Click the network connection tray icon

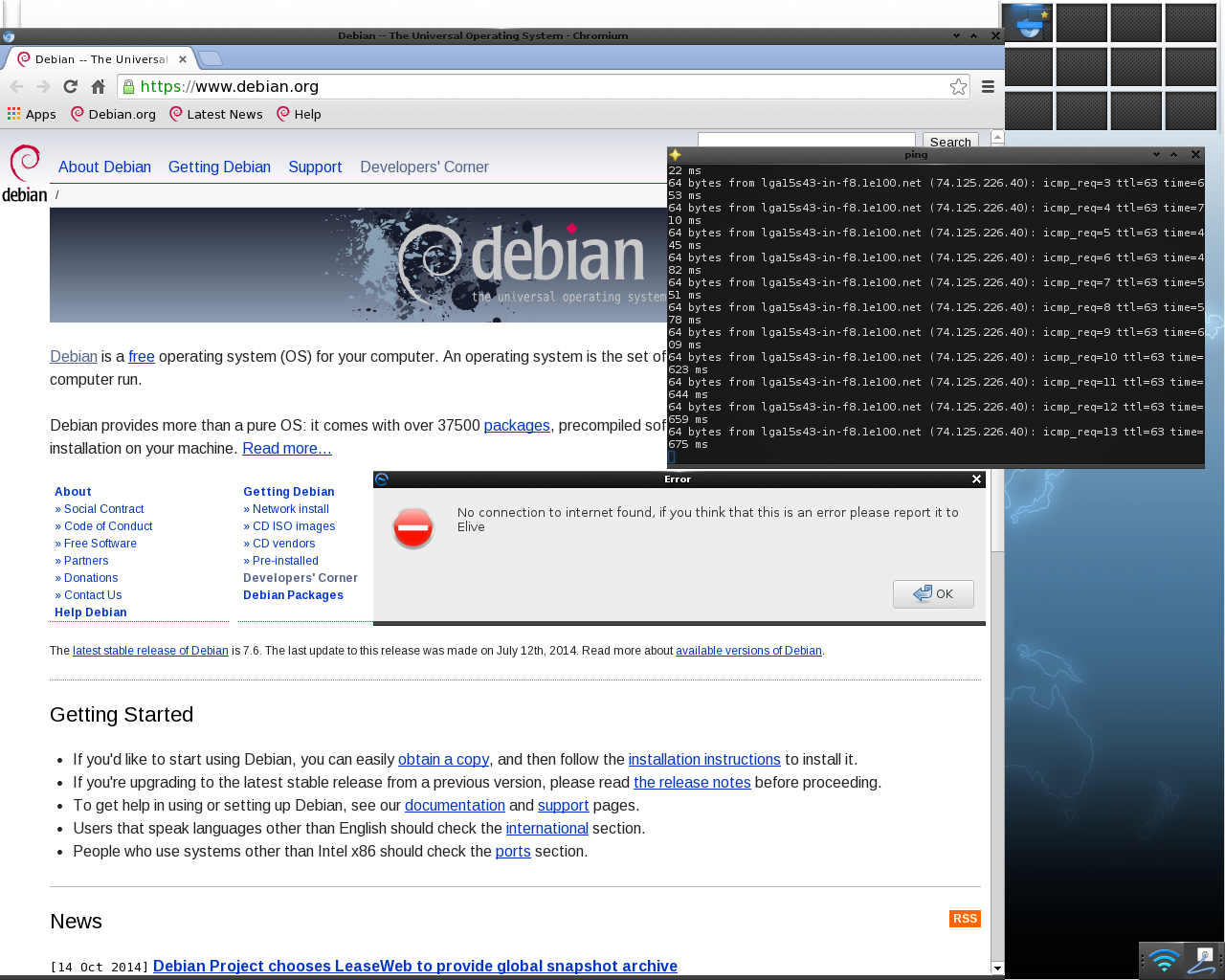(x=1202, y=960)
